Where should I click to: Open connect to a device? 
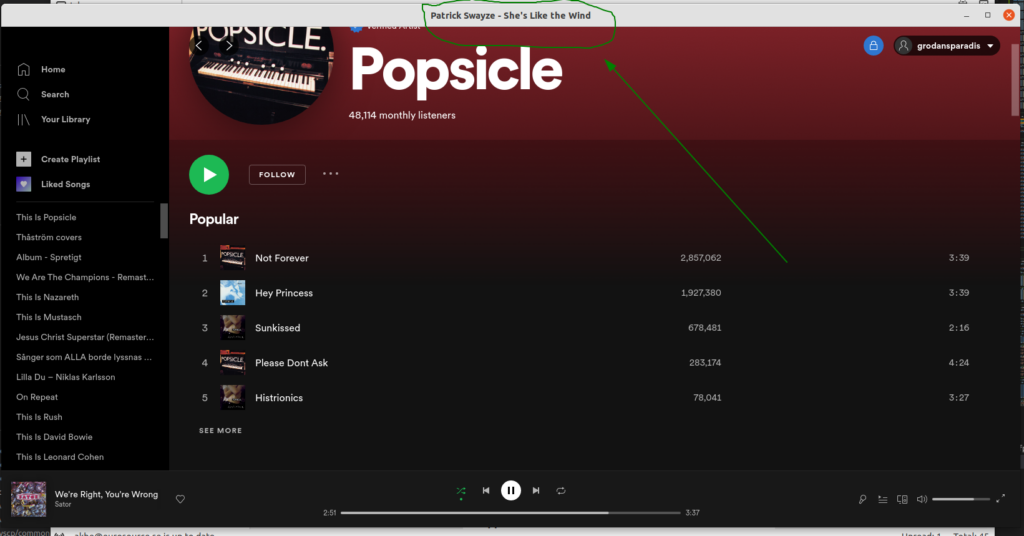902,499
